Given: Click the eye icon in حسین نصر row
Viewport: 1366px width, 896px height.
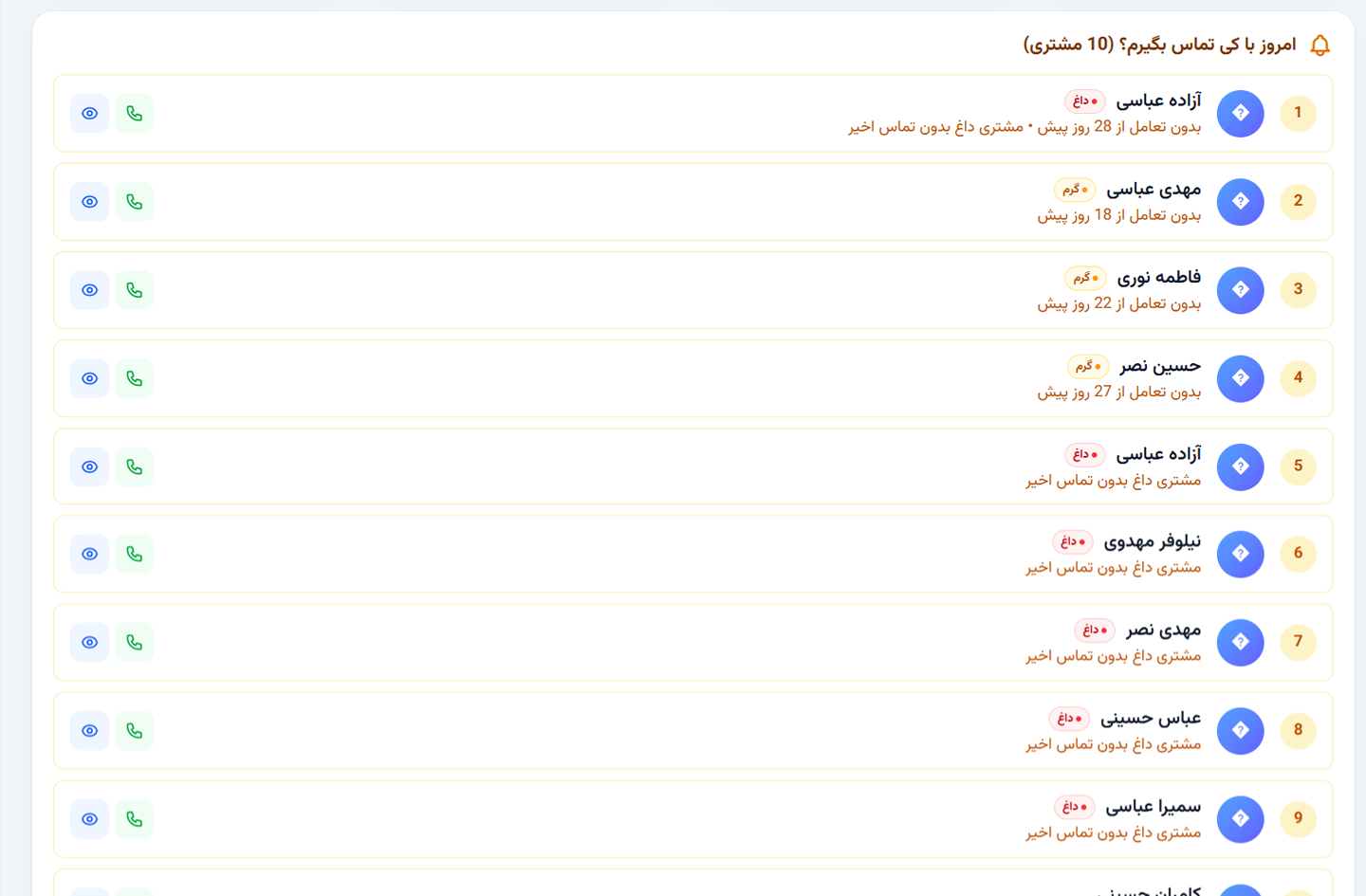Looking at the screenshot, I should click(90, 378).
